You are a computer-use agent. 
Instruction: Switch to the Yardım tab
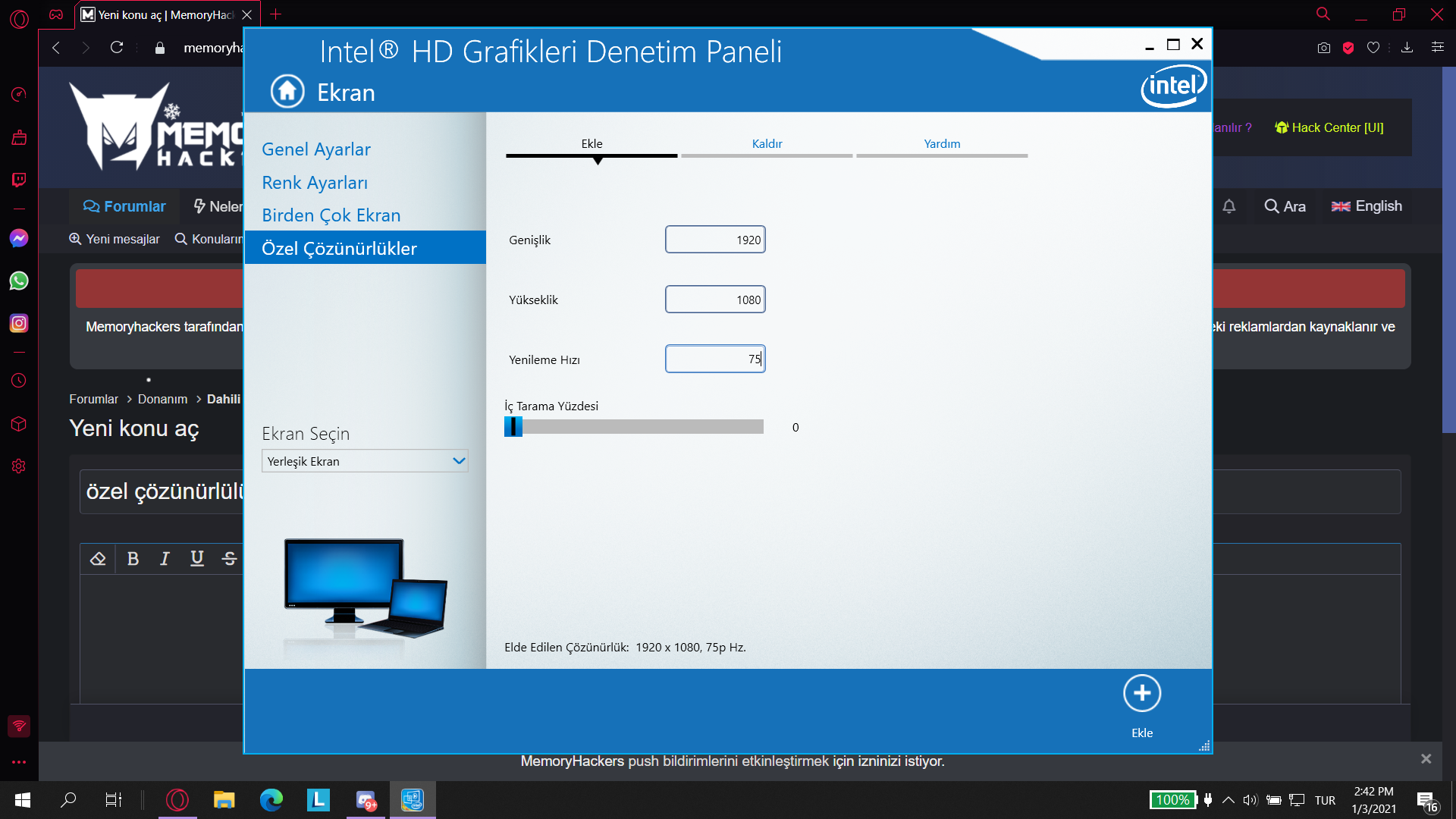(942, 144)
